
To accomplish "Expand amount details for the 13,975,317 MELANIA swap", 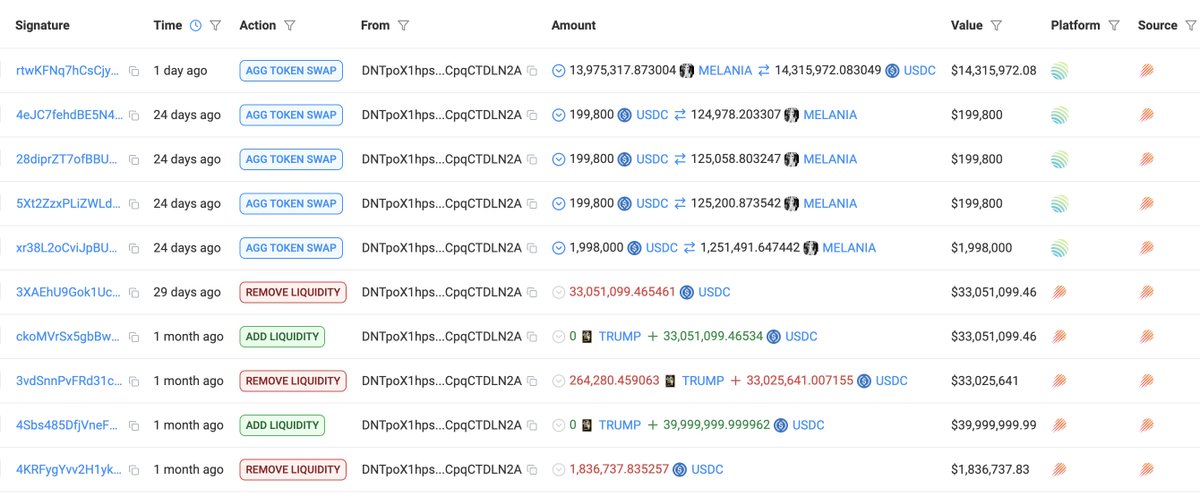I will point(559,71).
